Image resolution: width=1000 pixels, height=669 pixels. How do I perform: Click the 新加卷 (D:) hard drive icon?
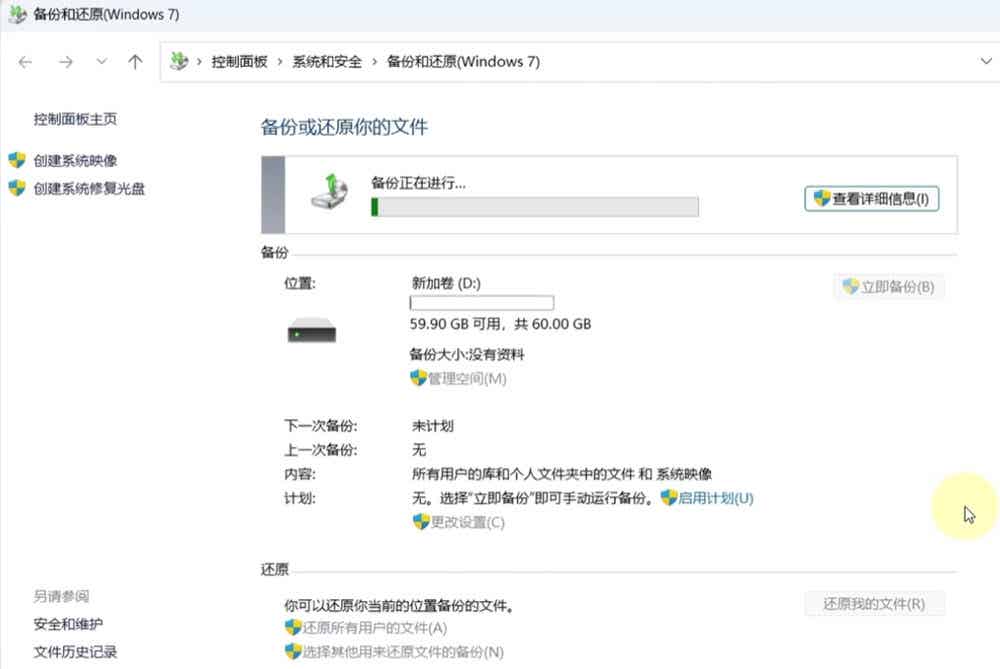[311, 330]
